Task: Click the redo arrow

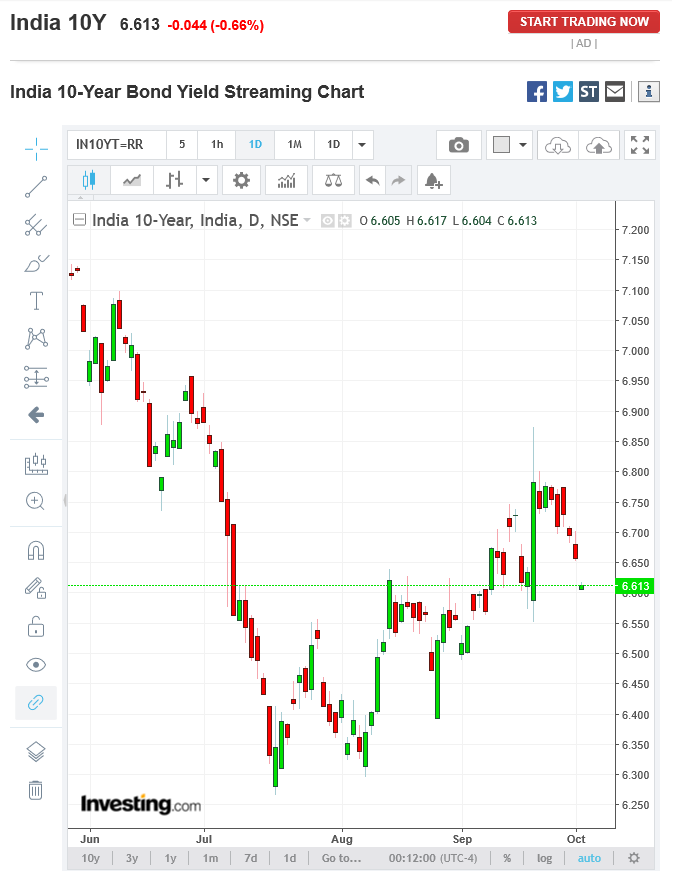Action: [398, 180]
